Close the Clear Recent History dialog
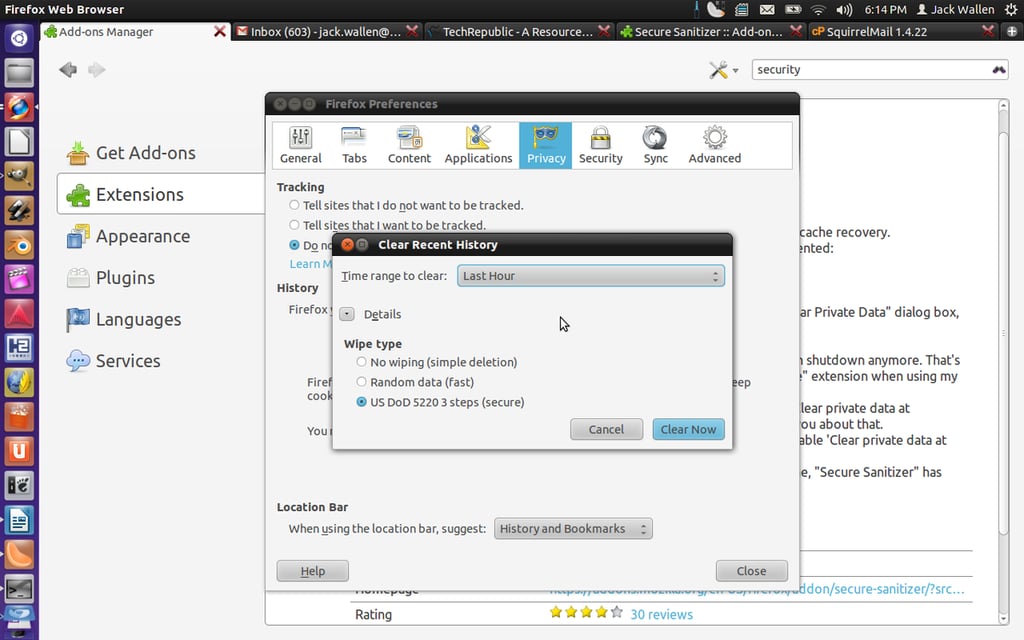This screenshot has height=640, width=1024. click(x=347, y=244)
